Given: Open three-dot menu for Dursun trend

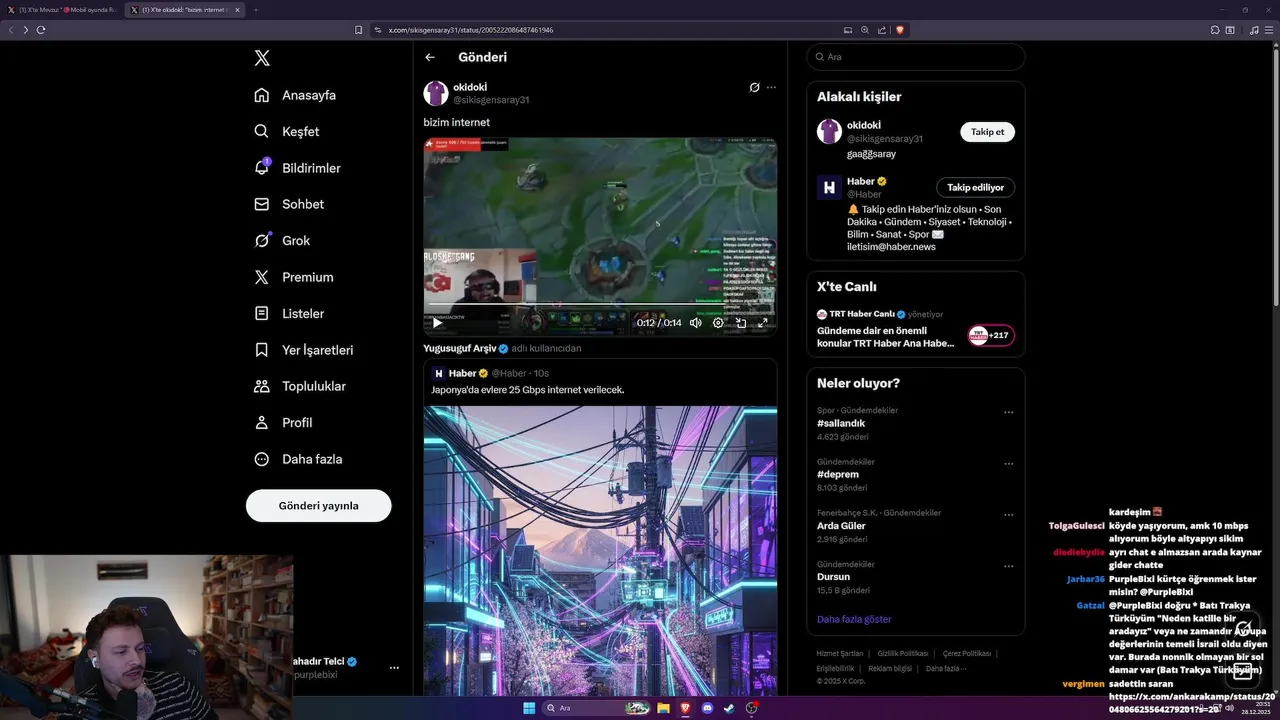Looking at the screenshot, I should pos(1008,567).
